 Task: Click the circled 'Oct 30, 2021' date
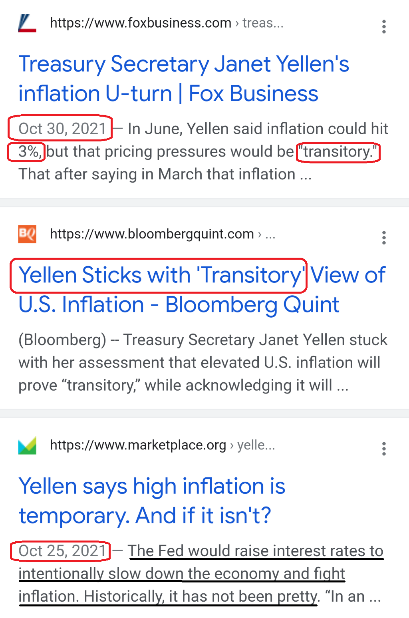tap(62, 129)
